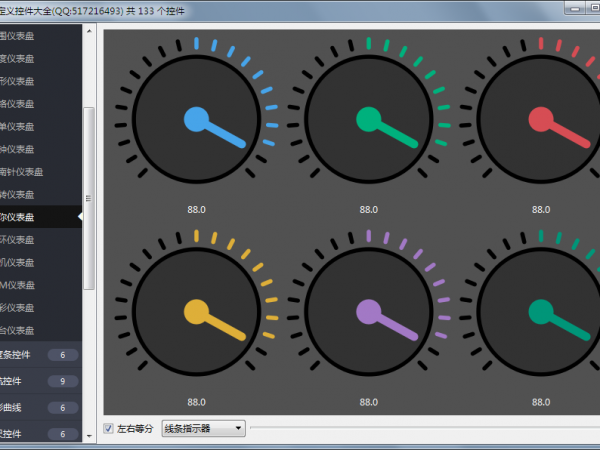
Task: Click the purple gauge dial
Action: [x=368, y=311]
